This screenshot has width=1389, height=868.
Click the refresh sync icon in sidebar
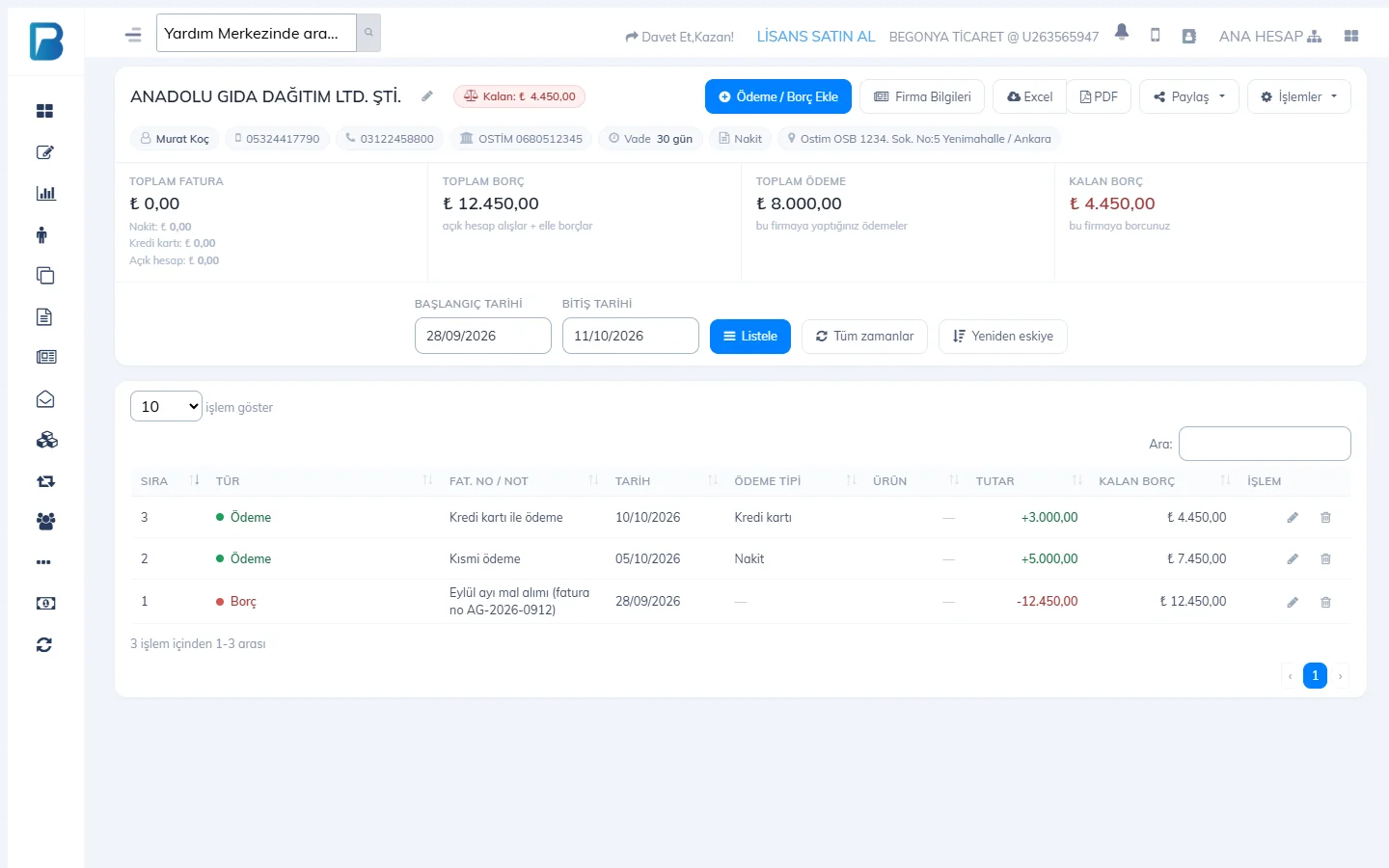pos(44,645)
